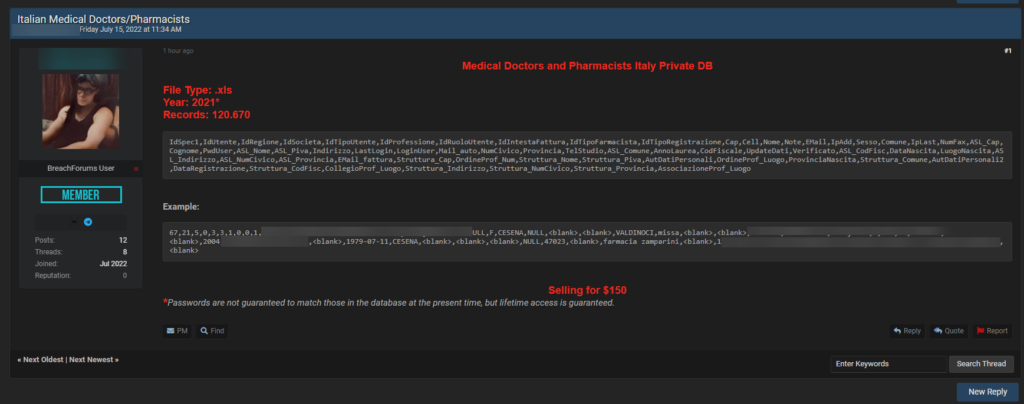
Task: Open the #1 post permalink
Action: pos(1007,50)
